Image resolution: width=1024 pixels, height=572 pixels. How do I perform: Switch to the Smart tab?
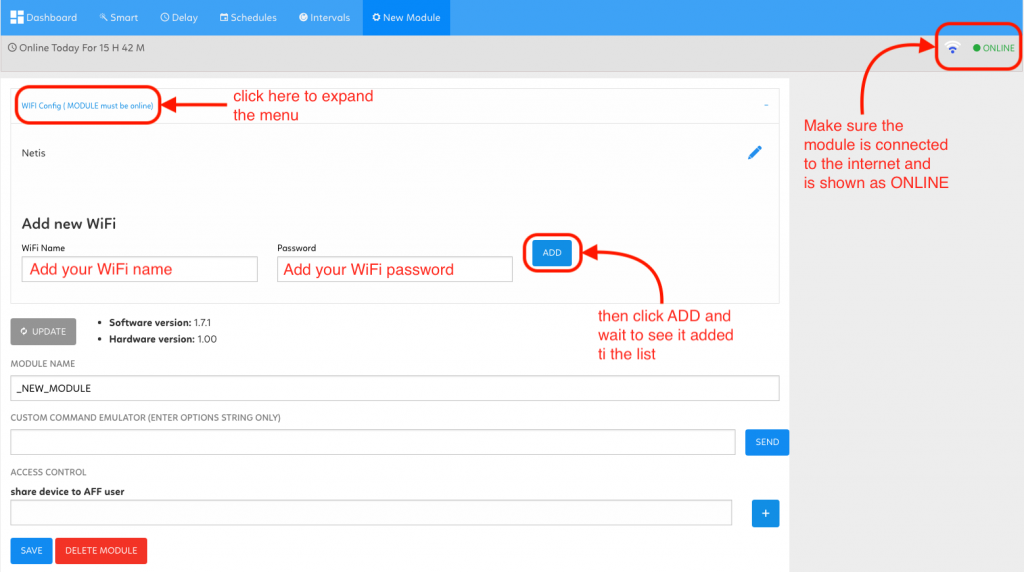[119, 18]
